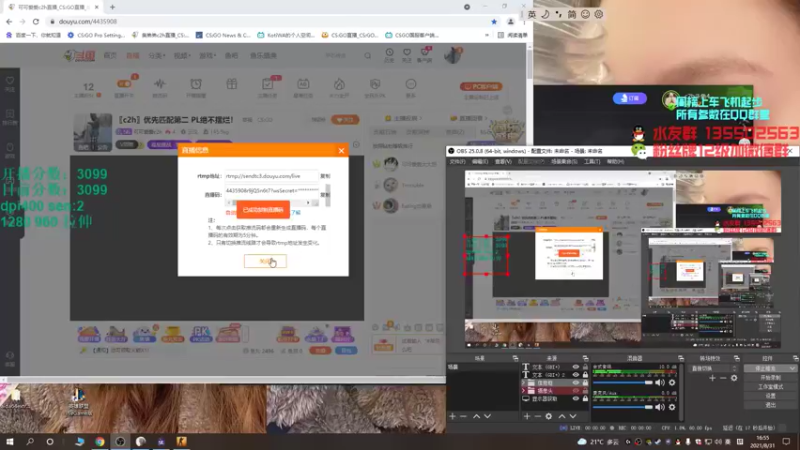Click OBS icon in Windows taskbar
This screenshot has width=800, height=450.
coord(120,441)
